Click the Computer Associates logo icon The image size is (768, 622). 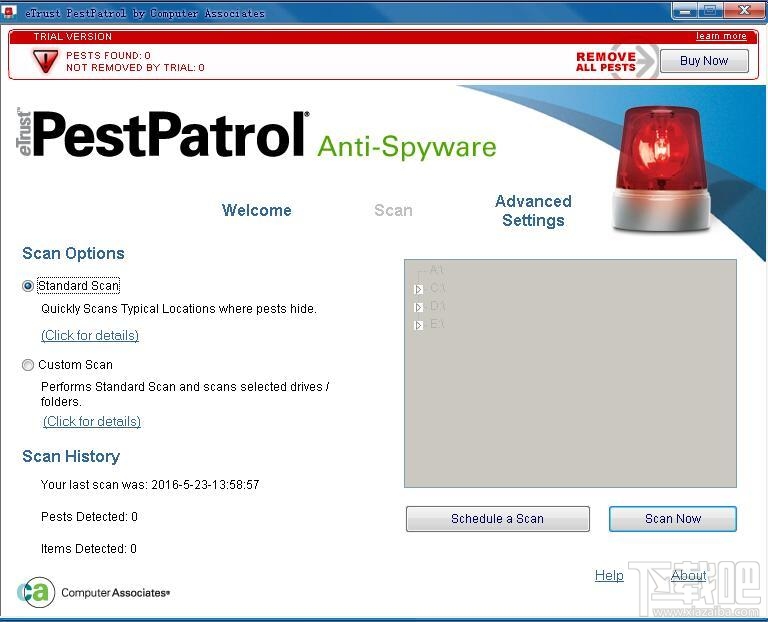36,592
